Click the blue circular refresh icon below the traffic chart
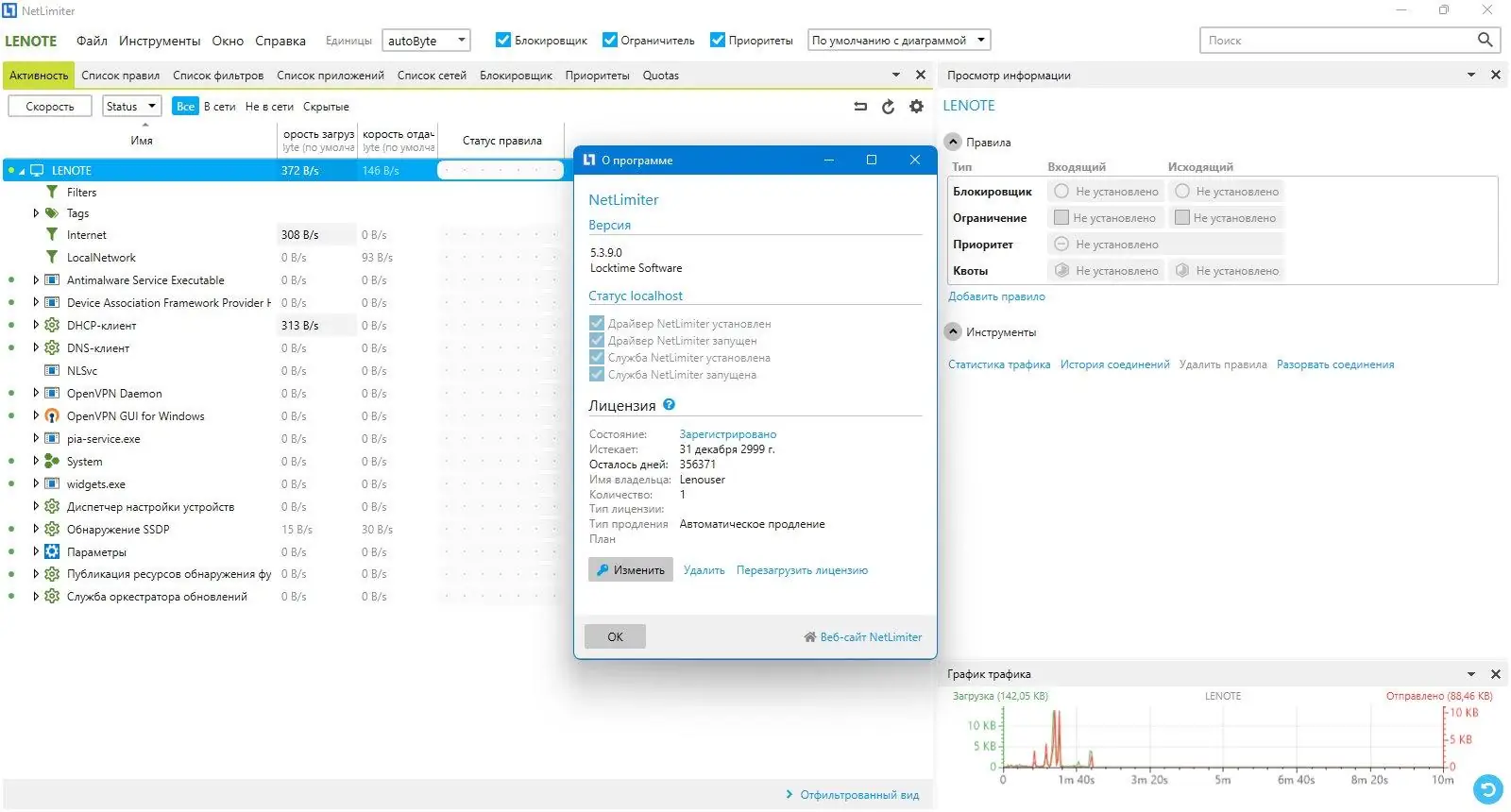 [1487, 788]
